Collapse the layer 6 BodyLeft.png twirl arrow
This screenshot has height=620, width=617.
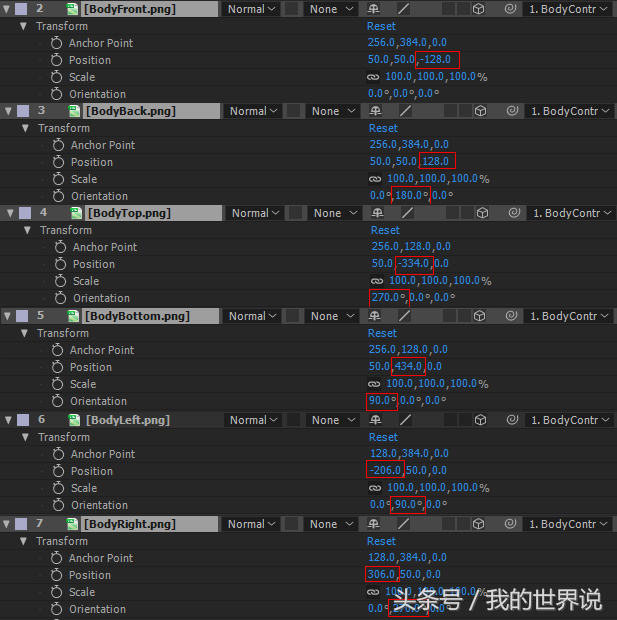7,420
